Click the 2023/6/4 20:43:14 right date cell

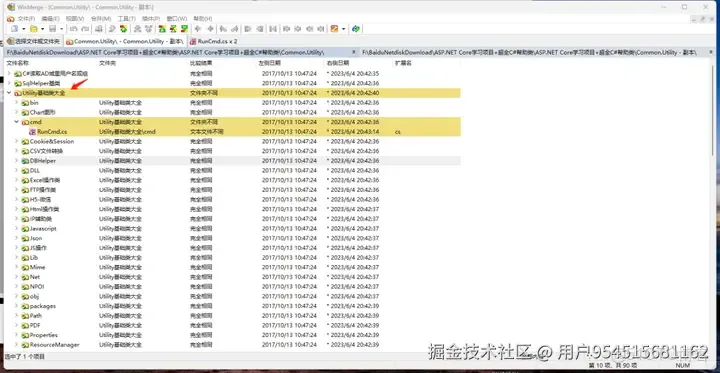point(354,132)
